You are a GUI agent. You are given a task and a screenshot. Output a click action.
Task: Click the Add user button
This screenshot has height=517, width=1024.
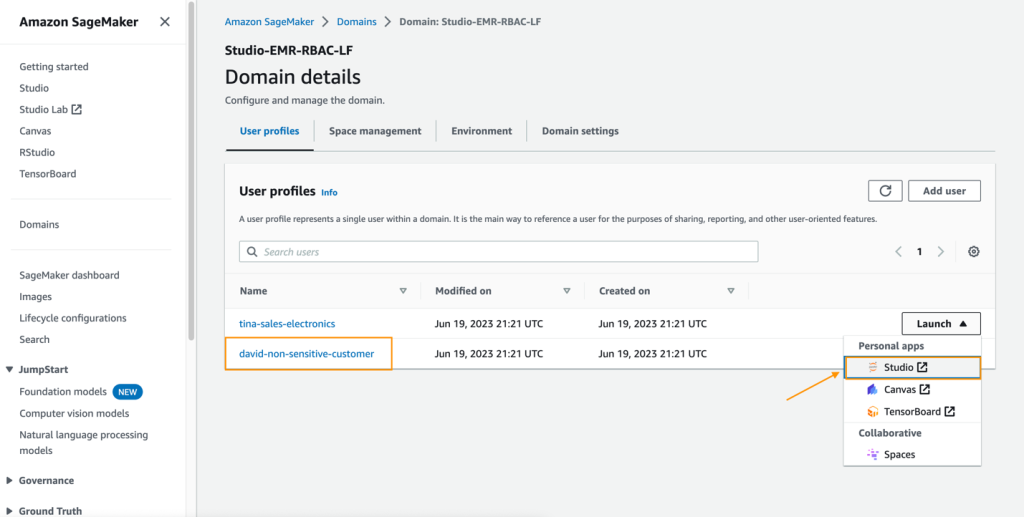click(x=944, y=191)
